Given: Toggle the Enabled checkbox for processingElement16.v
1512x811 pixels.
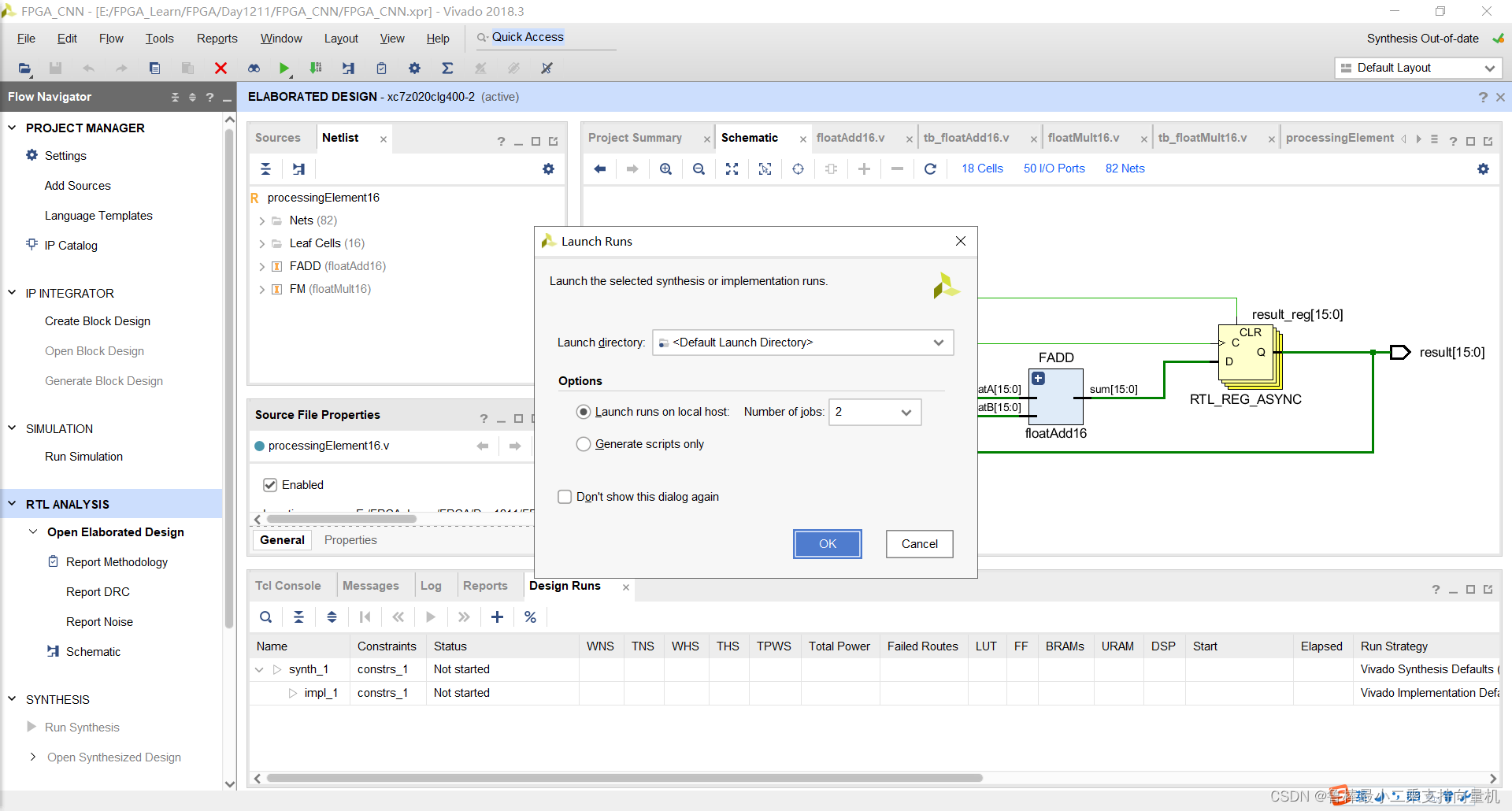Looking at the screenshot, I should (270, 485).
